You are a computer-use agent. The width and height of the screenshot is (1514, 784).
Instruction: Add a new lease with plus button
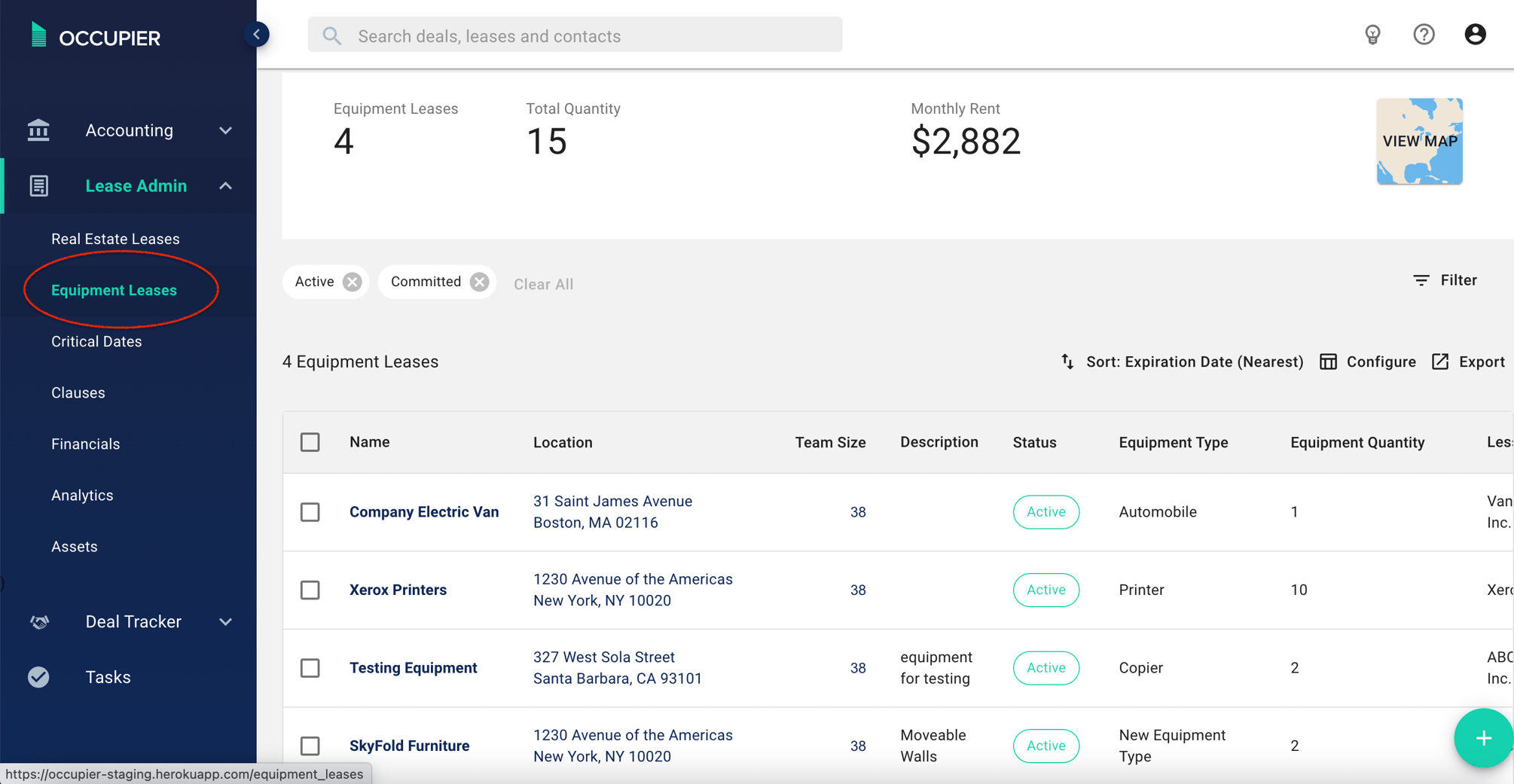coord(1483,738)
